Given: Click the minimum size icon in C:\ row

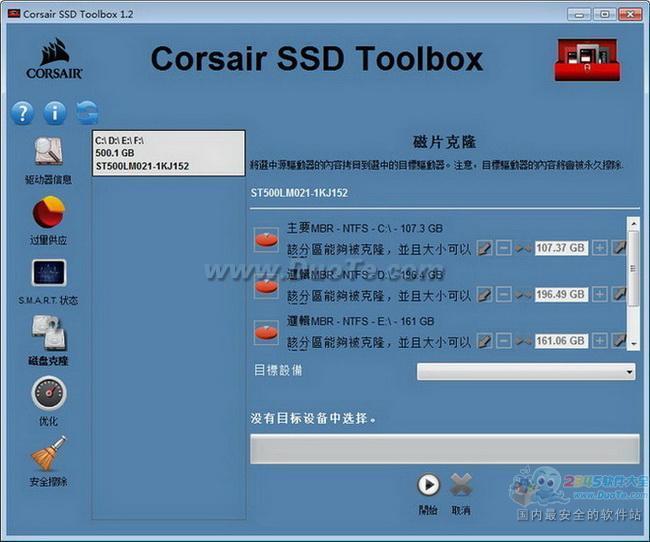Looking at the screenshot, I should coord(484,248).
